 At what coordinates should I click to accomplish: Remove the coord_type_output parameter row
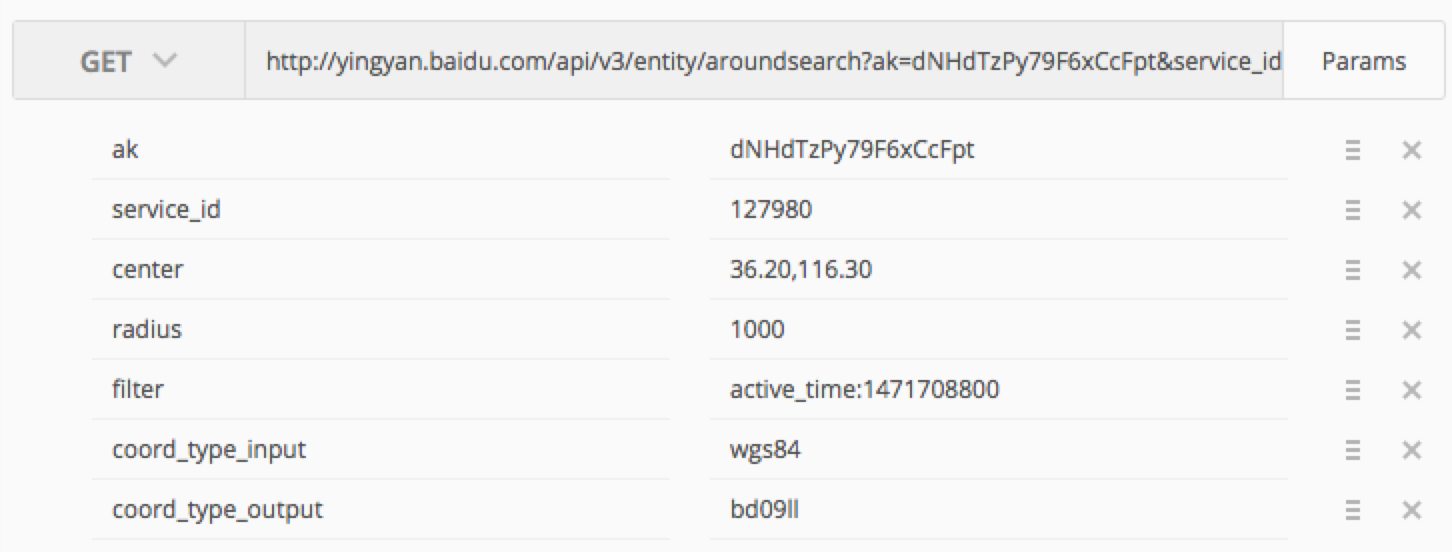[1411, 511]
